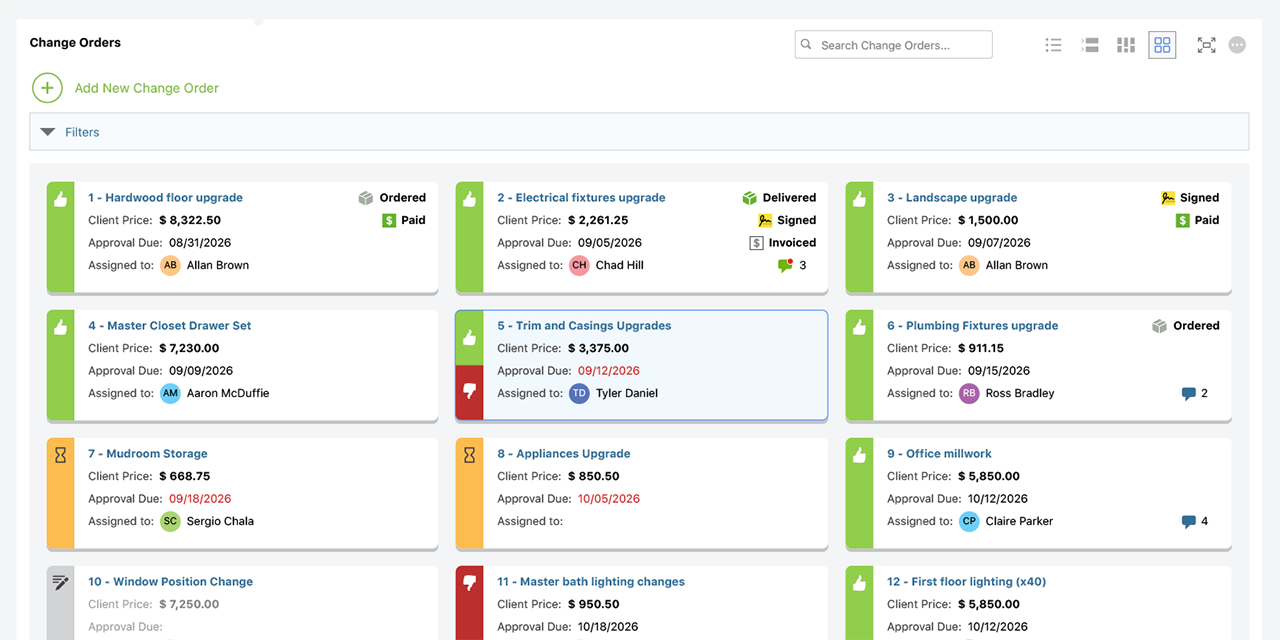Image resolution: width=1280 pixels, height=640 pixels.
Task: Expand the Filters panel
Action: [639, 132]
